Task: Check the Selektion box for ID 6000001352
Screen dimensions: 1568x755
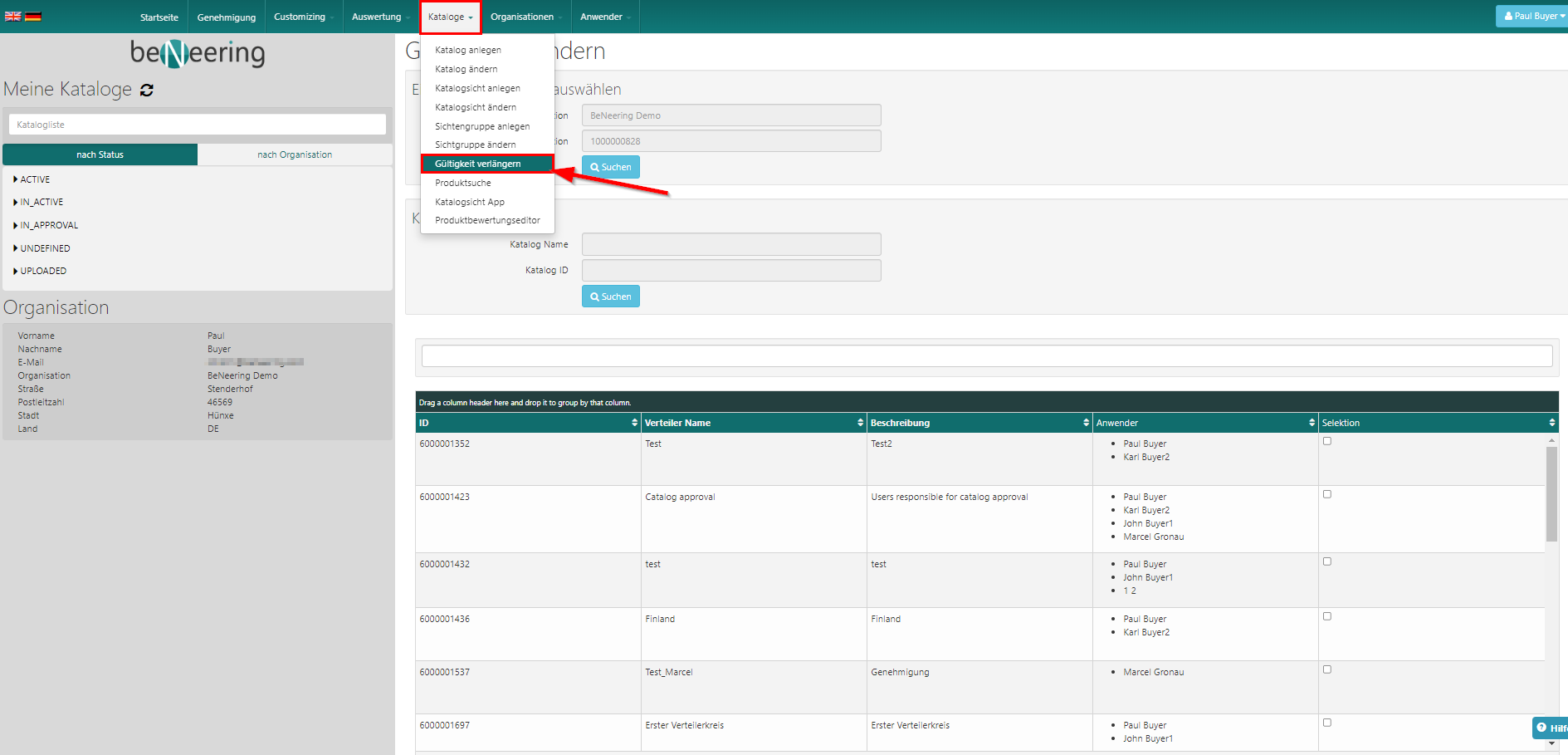Action: click(1326, 441)
